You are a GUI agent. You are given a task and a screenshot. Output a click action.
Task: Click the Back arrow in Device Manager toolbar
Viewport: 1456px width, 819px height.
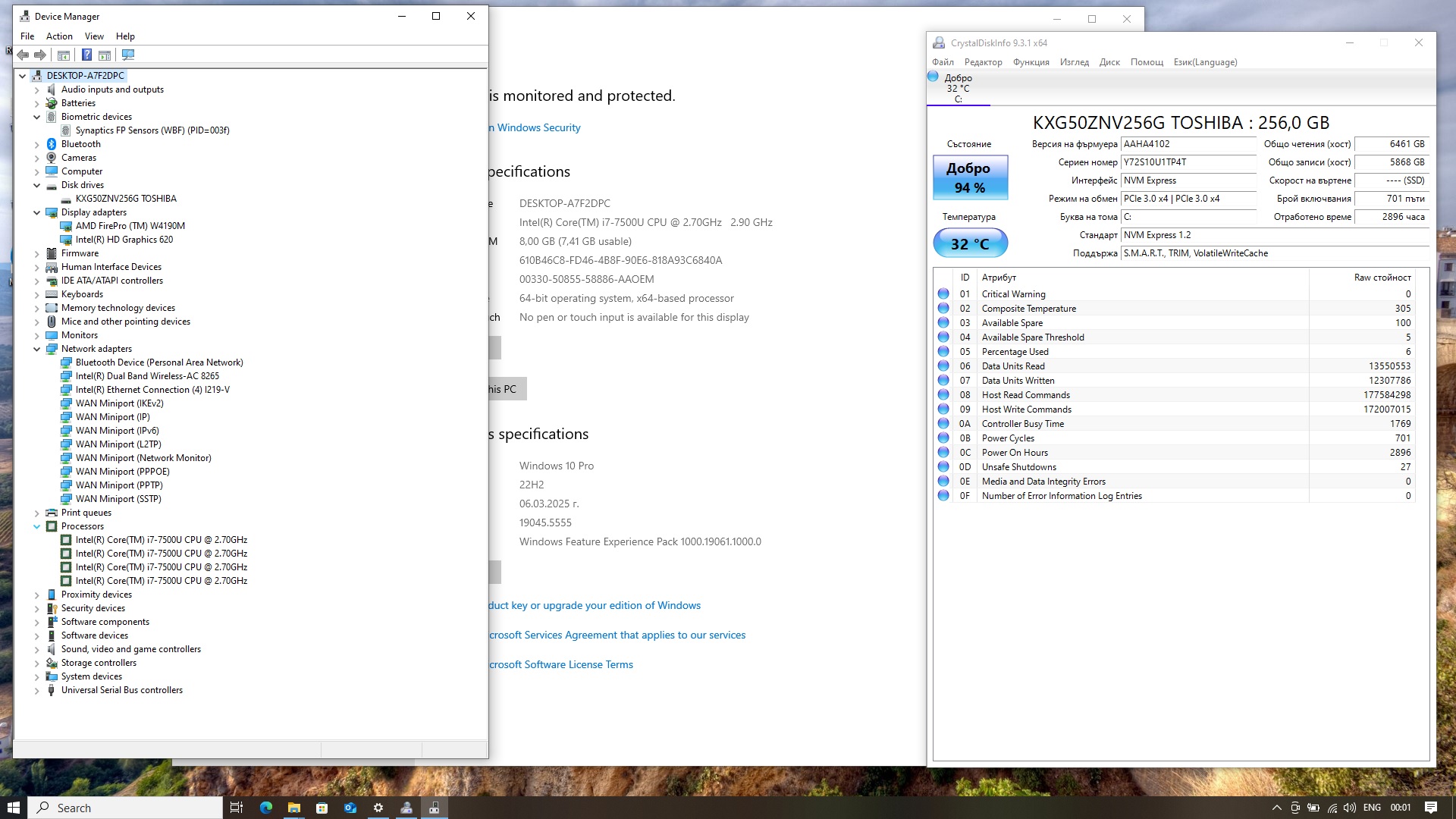pos(23,55)
